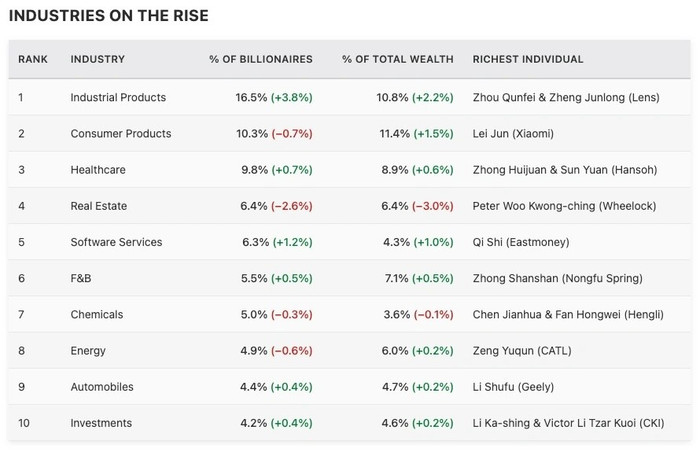700x455 pixels.
Task: Click the Richest Individual column header
Action: 528,59
